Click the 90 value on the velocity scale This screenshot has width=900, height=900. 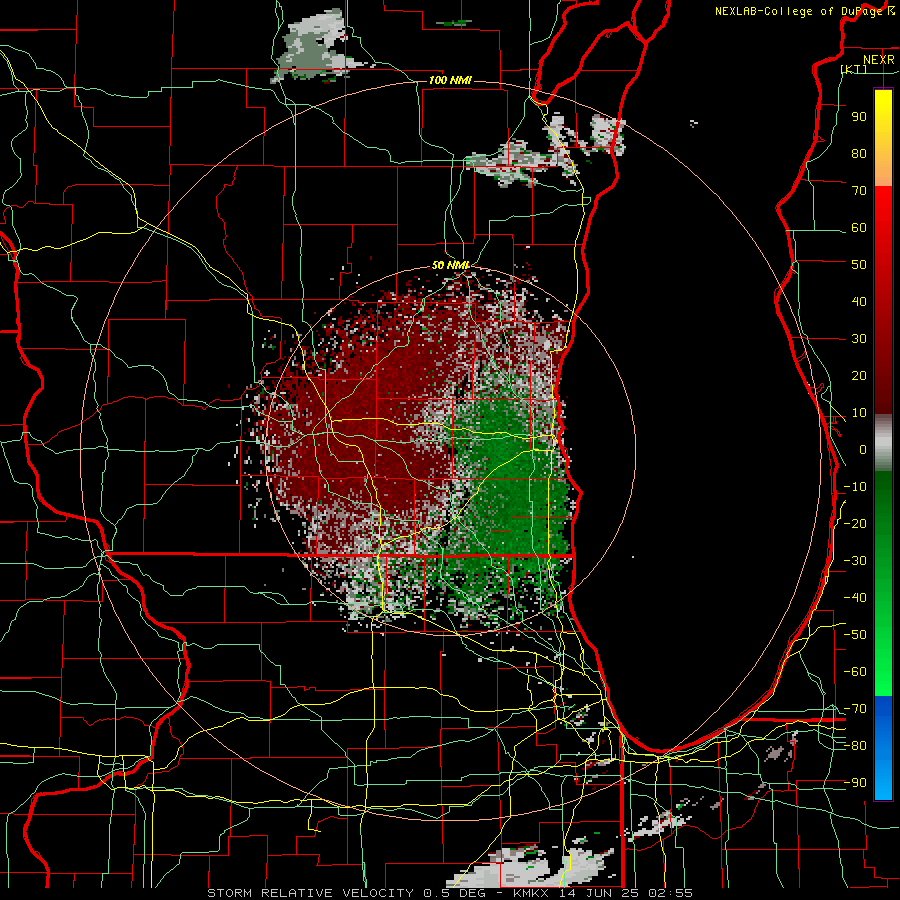pyautogui.click(x=859, y=117)
